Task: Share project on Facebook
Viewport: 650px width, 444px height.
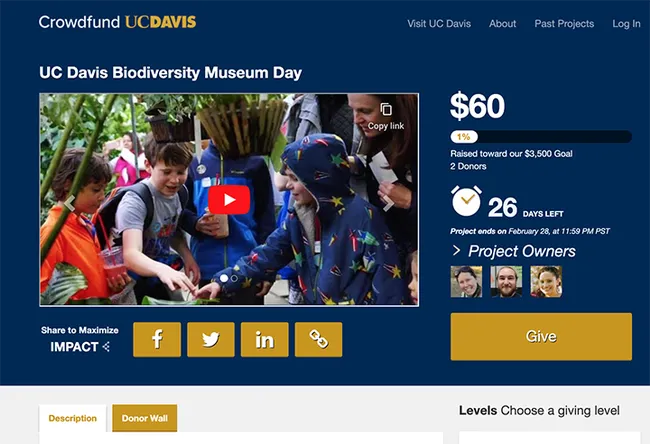Action: pyautogui.click(x=157, y=339)
